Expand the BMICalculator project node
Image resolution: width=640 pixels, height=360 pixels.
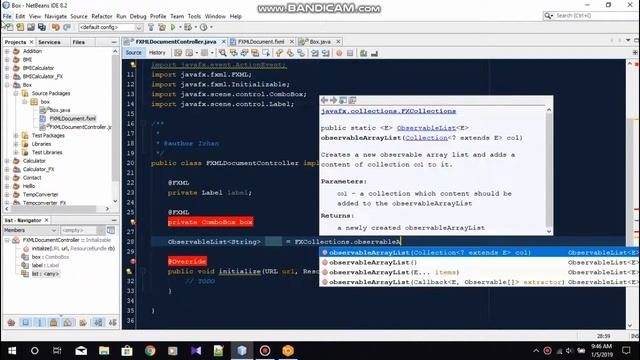pyautogui.click(x=7, y=68)
